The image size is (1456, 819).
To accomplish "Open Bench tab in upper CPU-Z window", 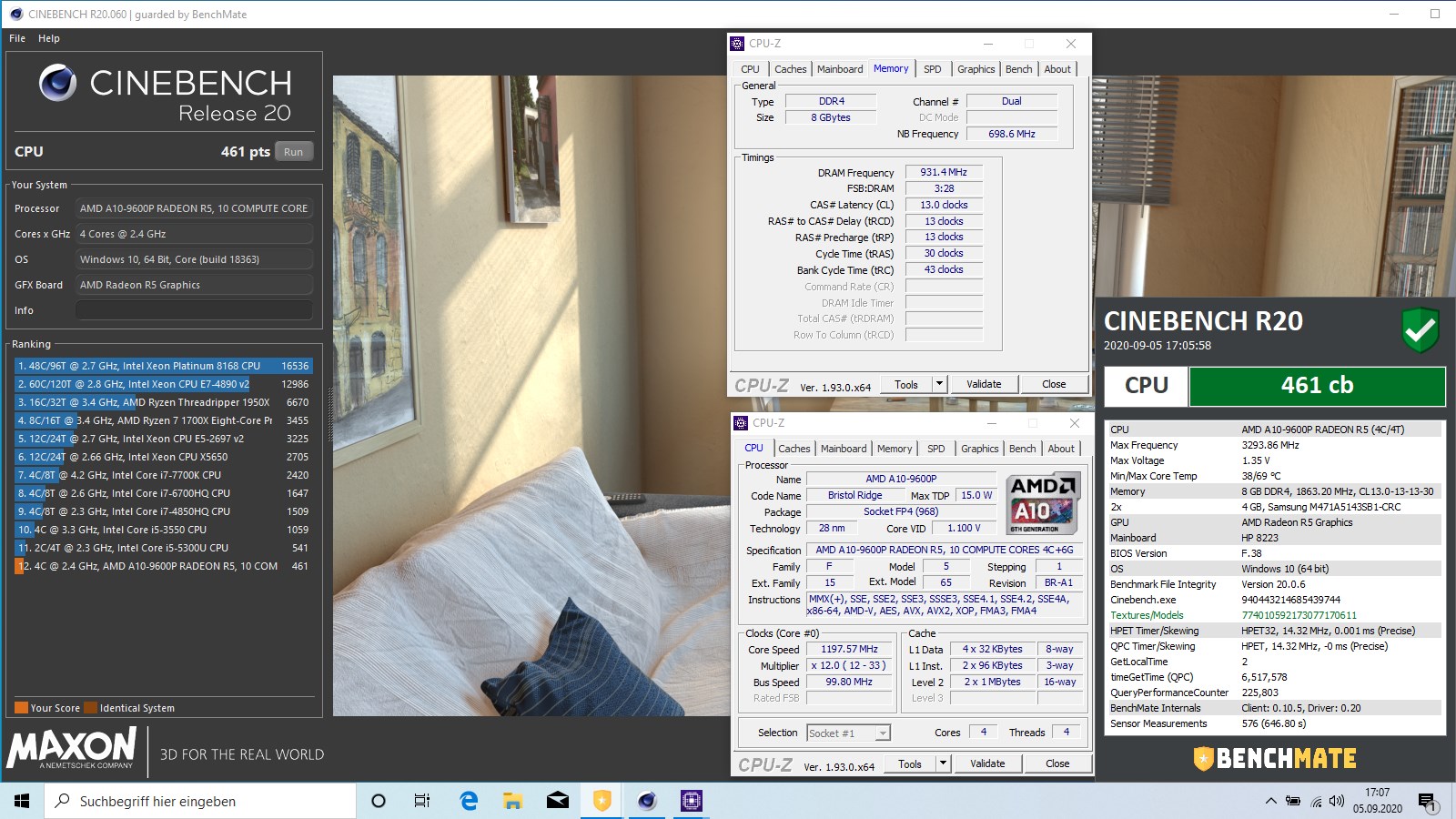I will 1018,69.
